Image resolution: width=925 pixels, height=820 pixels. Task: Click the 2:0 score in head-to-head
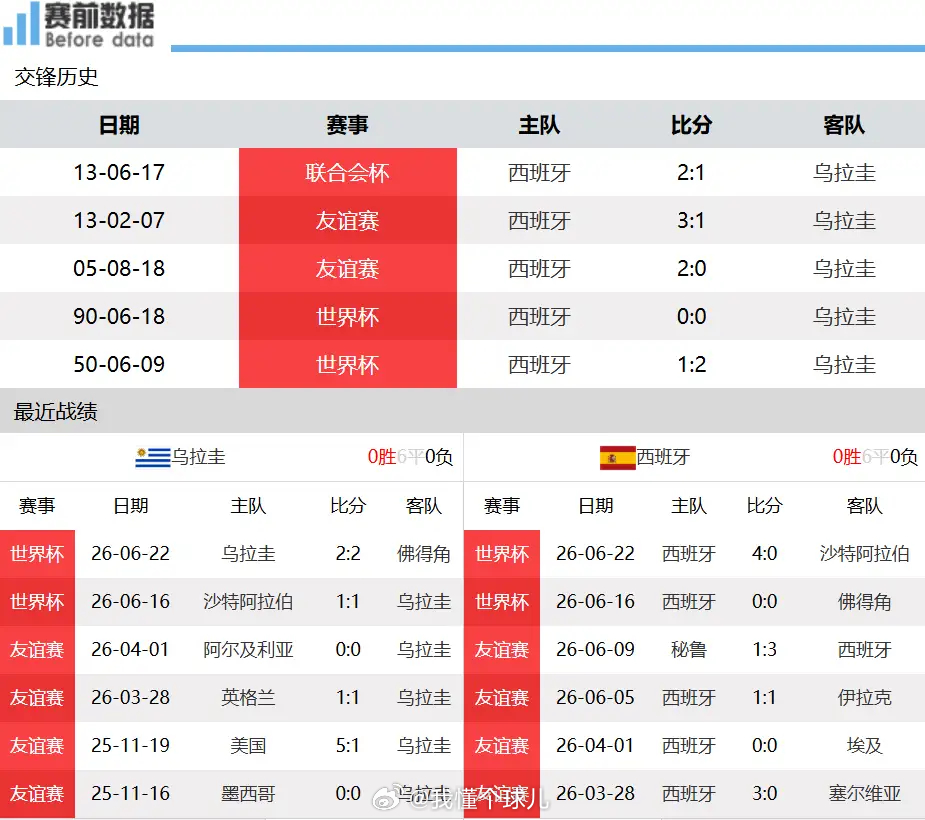coord(691,268)
